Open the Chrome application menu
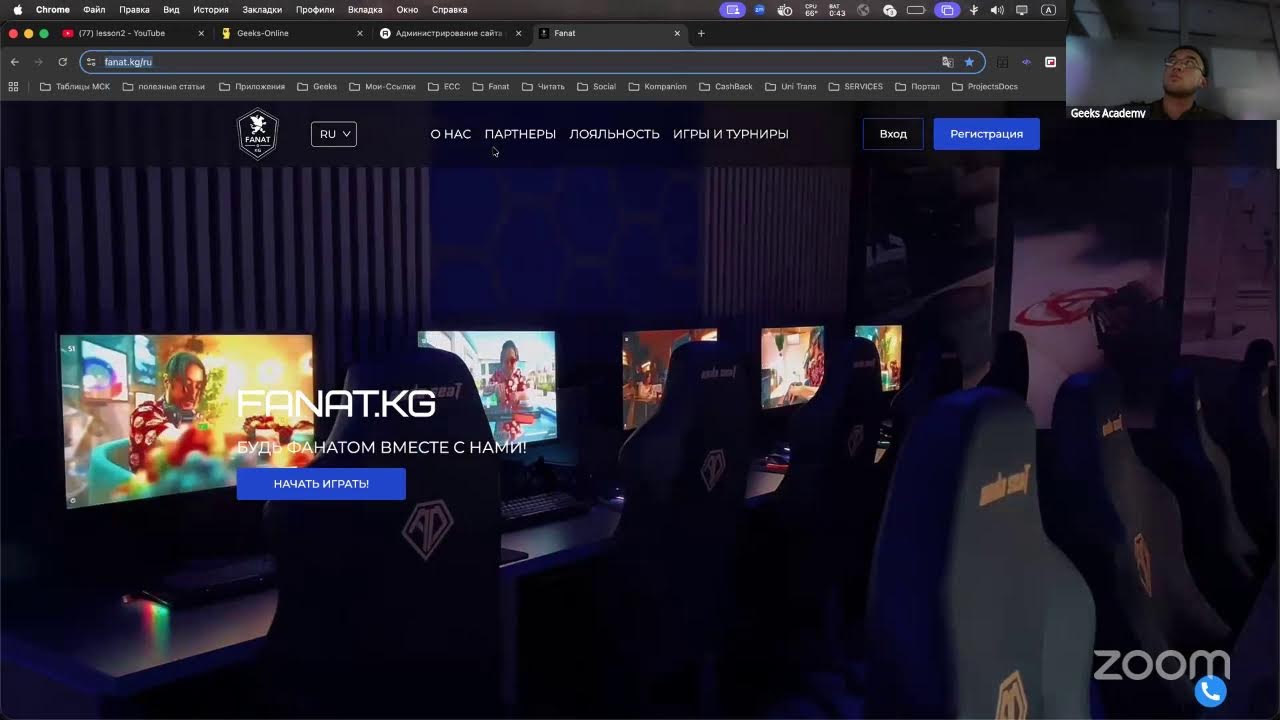 pos(53,10)
